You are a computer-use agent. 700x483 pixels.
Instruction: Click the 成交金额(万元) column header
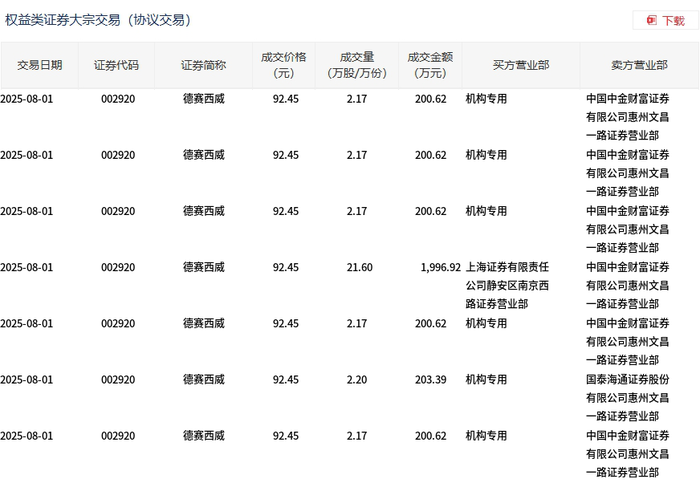coord(430,65)
